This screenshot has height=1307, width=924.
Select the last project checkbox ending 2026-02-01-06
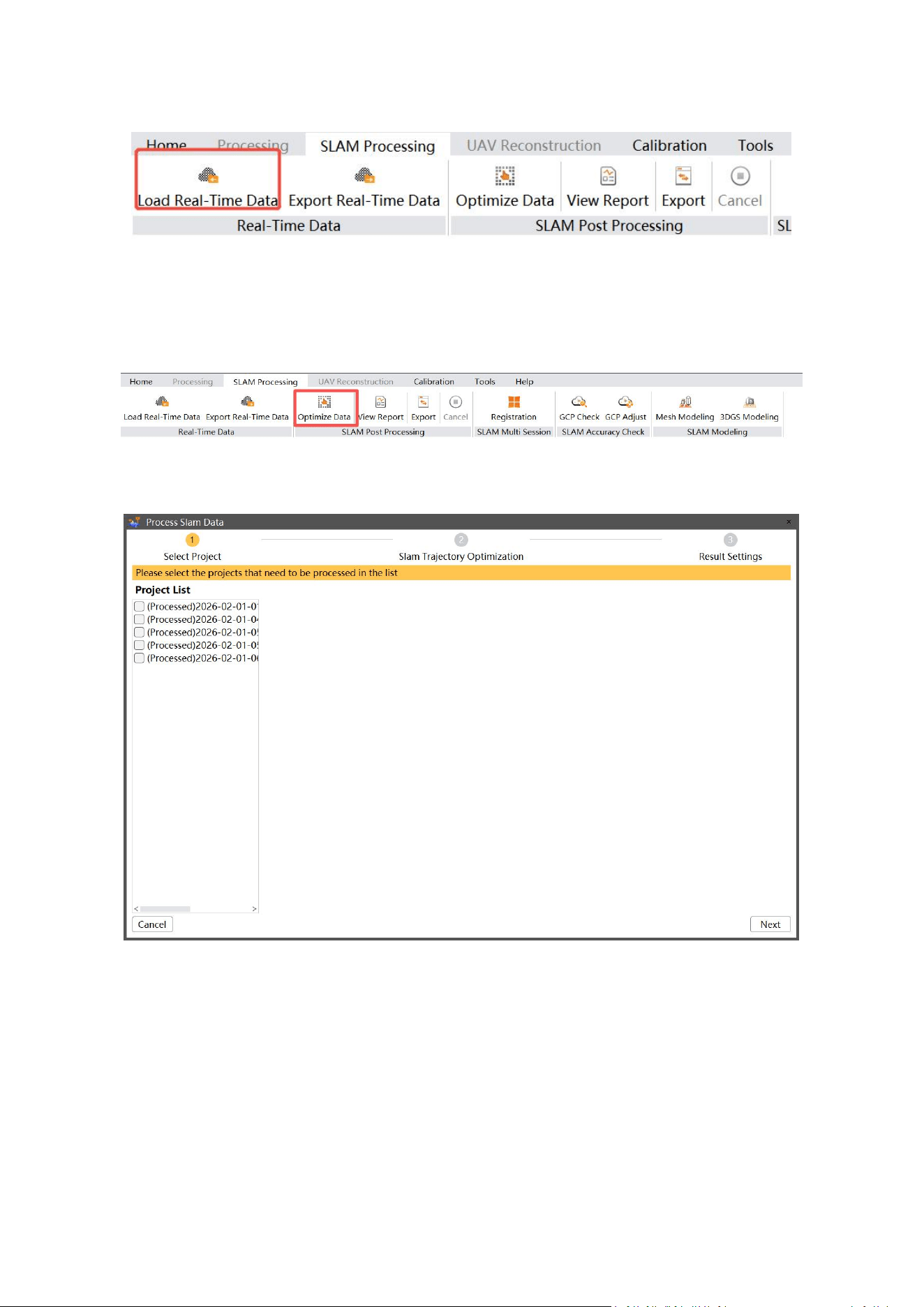coord(140,658)
